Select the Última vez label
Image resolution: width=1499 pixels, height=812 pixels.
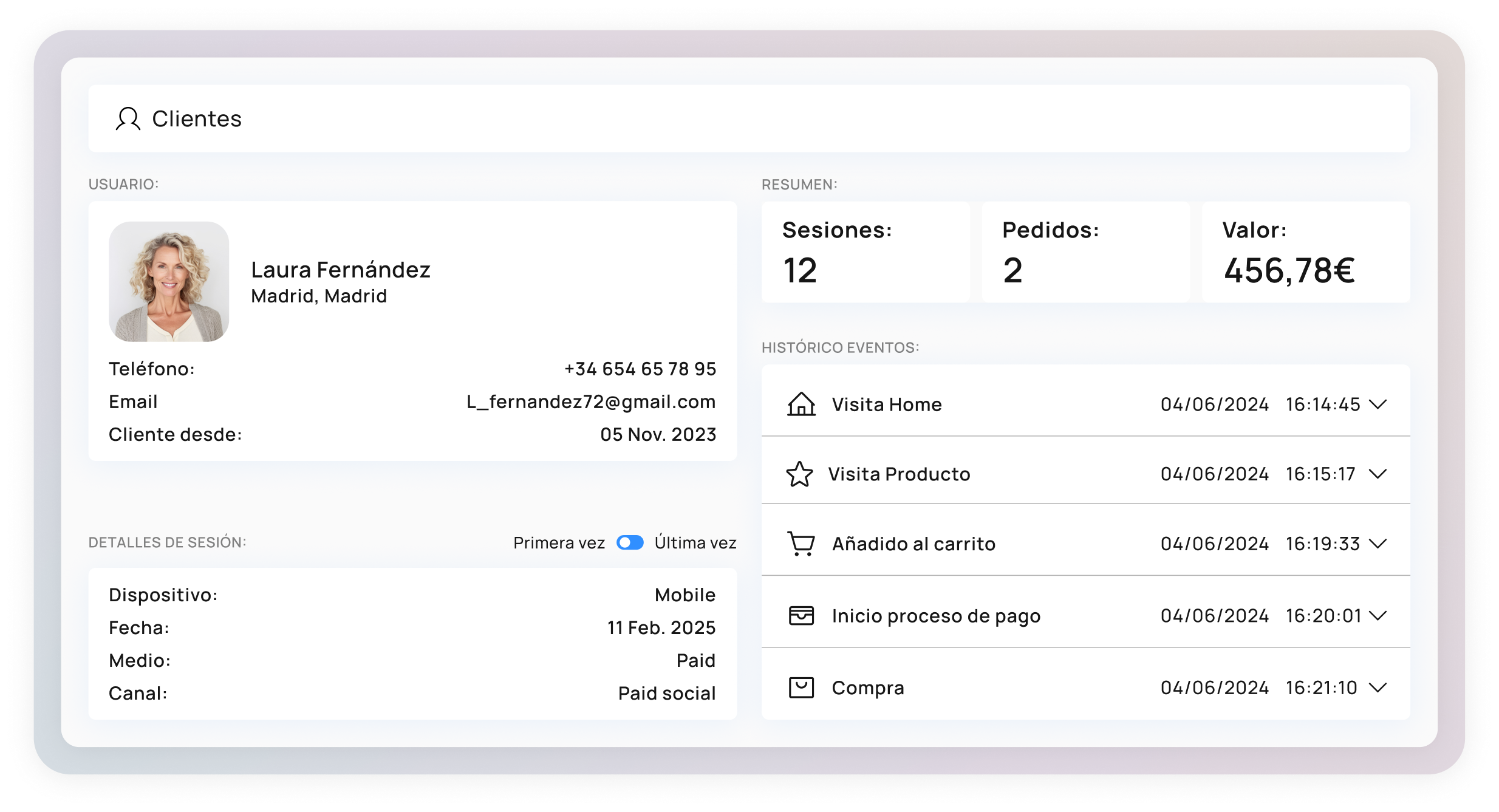695,542
